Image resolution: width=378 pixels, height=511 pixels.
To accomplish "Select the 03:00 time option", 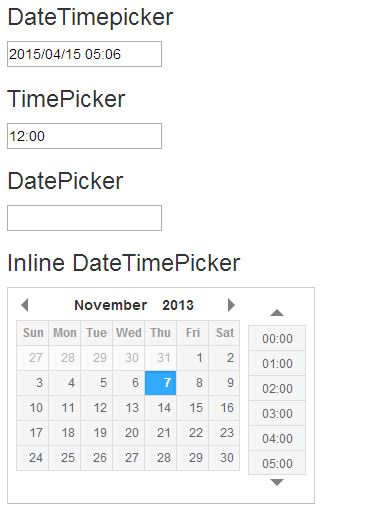I will [277, 413].
